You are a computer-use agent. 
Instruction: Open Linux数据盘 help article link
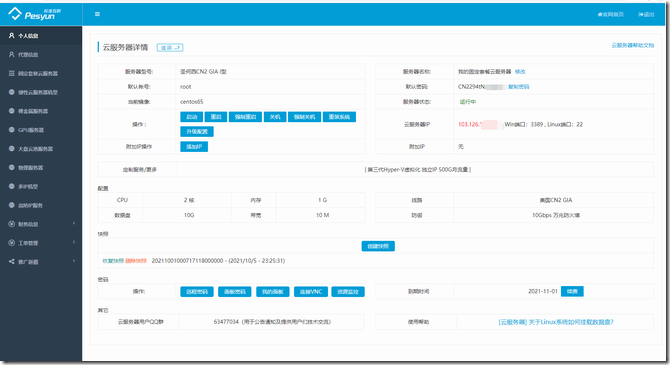(556, 322)
